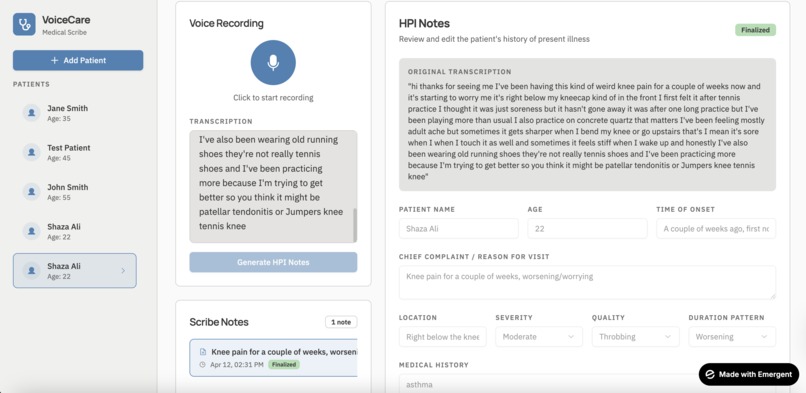Image resolution: width=806 pixels, height=393 pixels.
Task: Click the 'Click to start recording' label
Action: pyautogui.click(x=273, y=98)
